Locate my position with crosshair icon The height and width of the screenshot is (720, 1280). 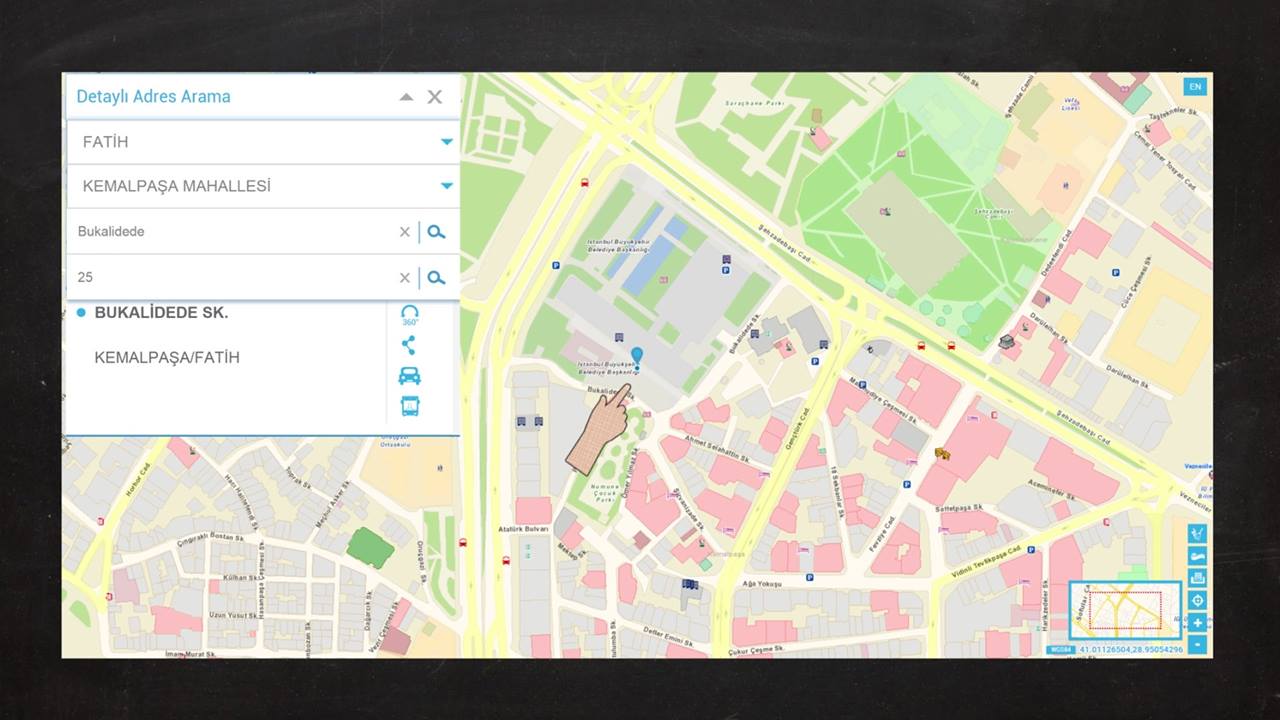tap(1197, 600)
